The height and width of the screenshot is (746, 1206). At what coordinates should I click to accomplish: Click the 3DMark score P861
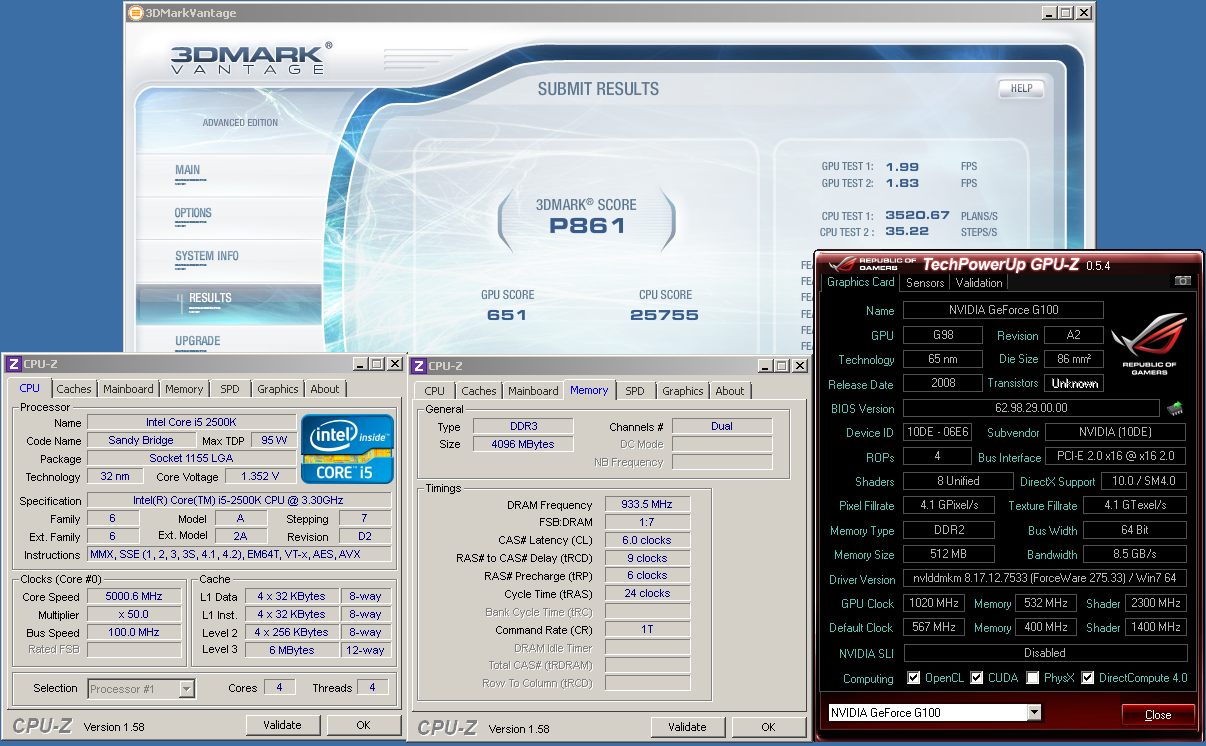[587, 226]
